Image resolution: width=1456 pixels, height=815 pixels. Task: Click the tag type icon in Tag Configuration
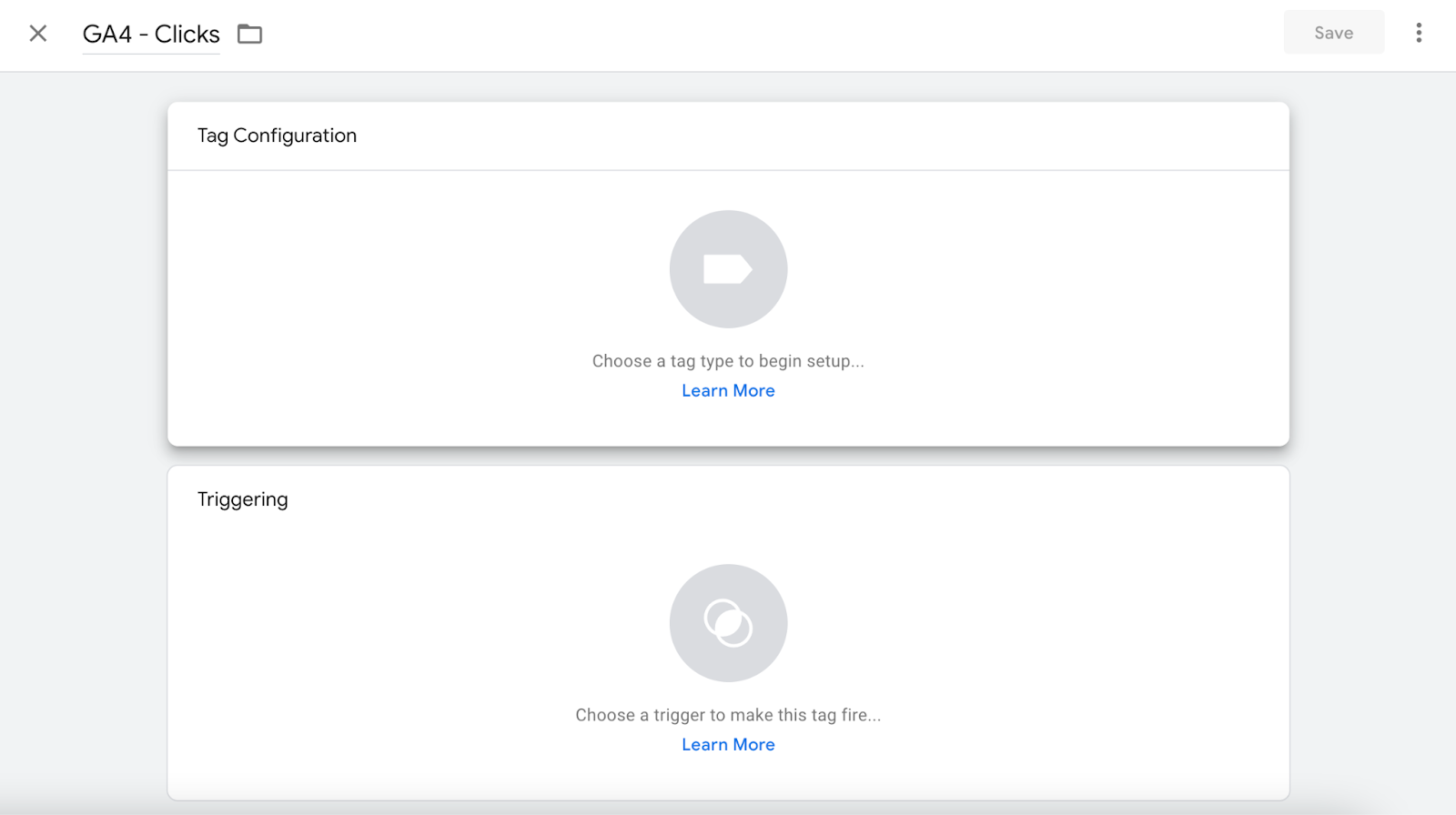click(728, 269)
